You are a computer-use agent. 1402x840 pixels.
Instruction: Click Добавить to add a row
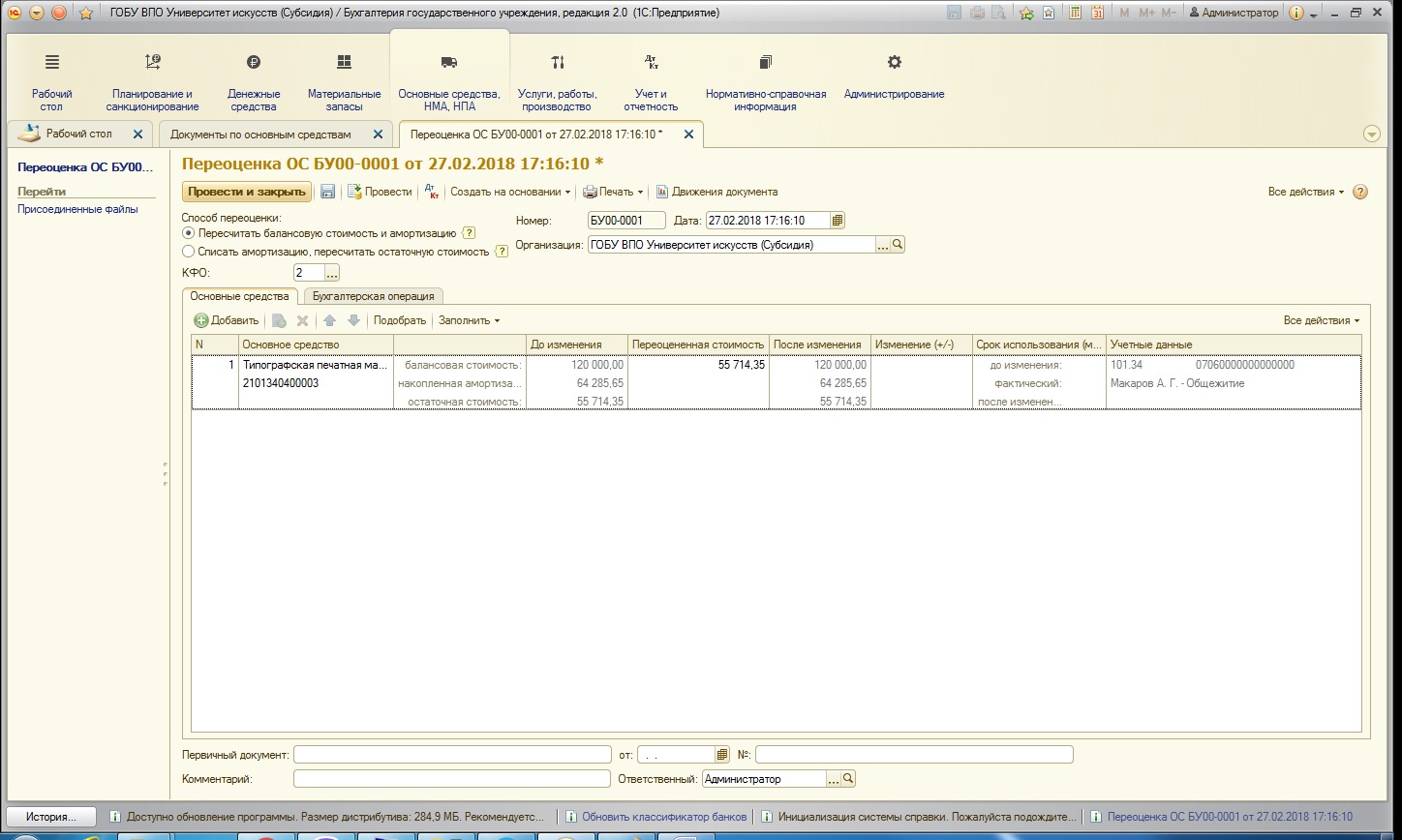[227, 320]
